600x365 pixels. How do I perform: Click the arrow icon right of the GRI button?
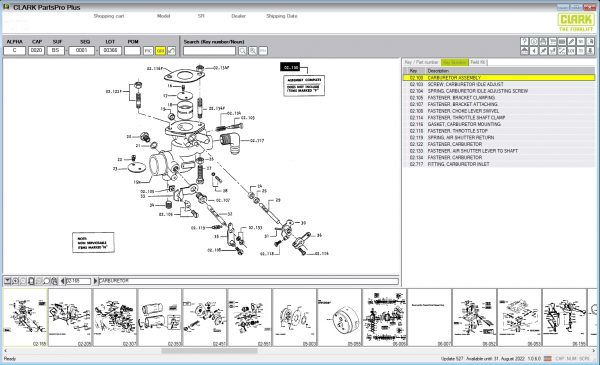pos(171,51)
